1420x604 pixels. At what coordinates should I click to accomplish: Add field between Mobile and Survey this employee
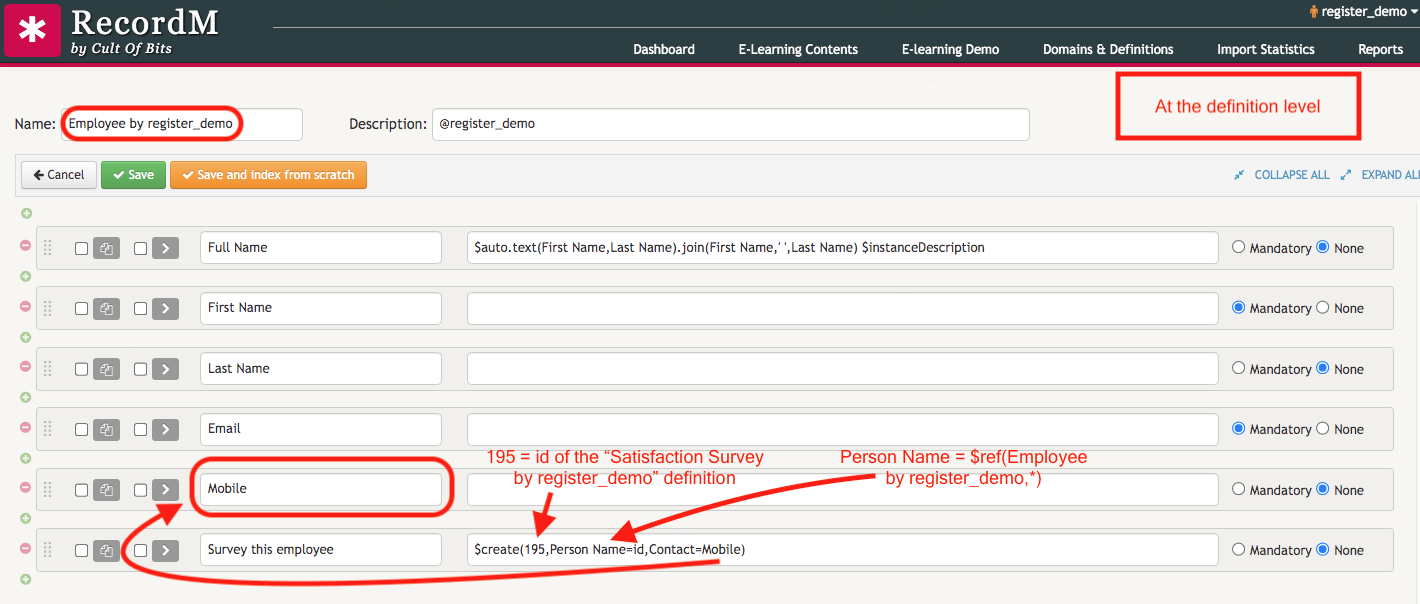click(26, 518)
